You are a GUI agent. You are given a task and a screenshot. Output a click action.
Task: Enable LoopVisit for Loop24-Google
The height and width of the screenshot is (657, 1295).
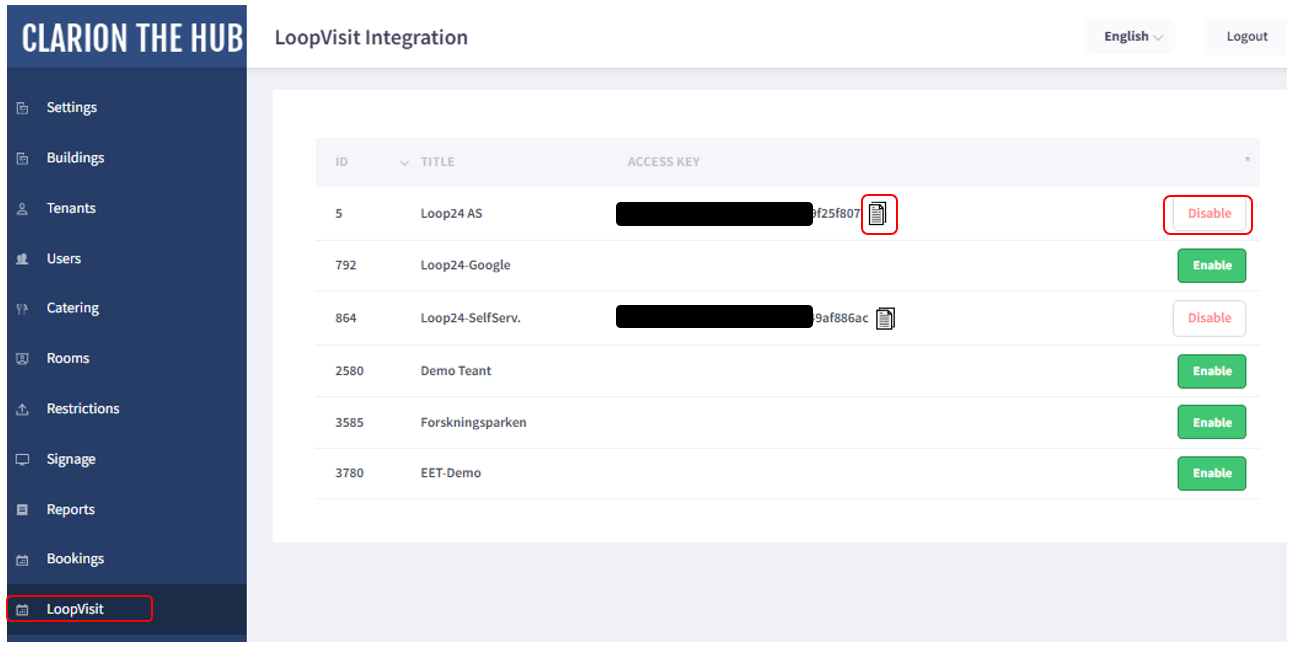(1211, 266)
